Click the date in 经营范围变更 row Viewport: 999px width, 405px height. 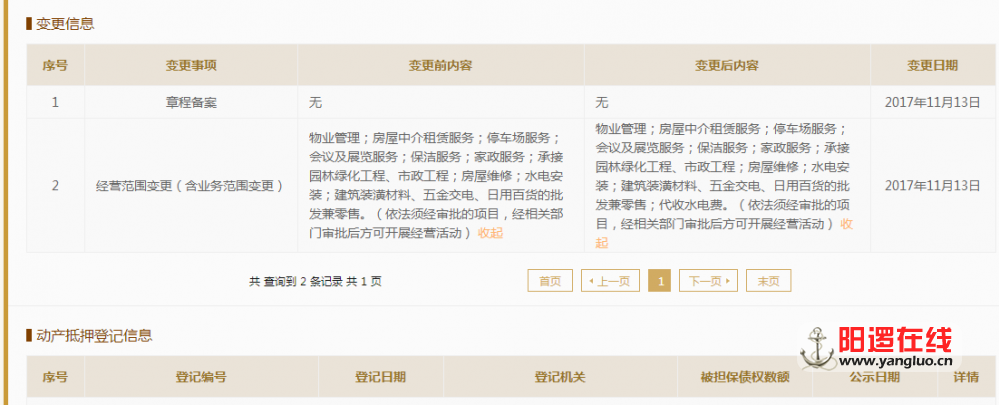click(932, 186)
